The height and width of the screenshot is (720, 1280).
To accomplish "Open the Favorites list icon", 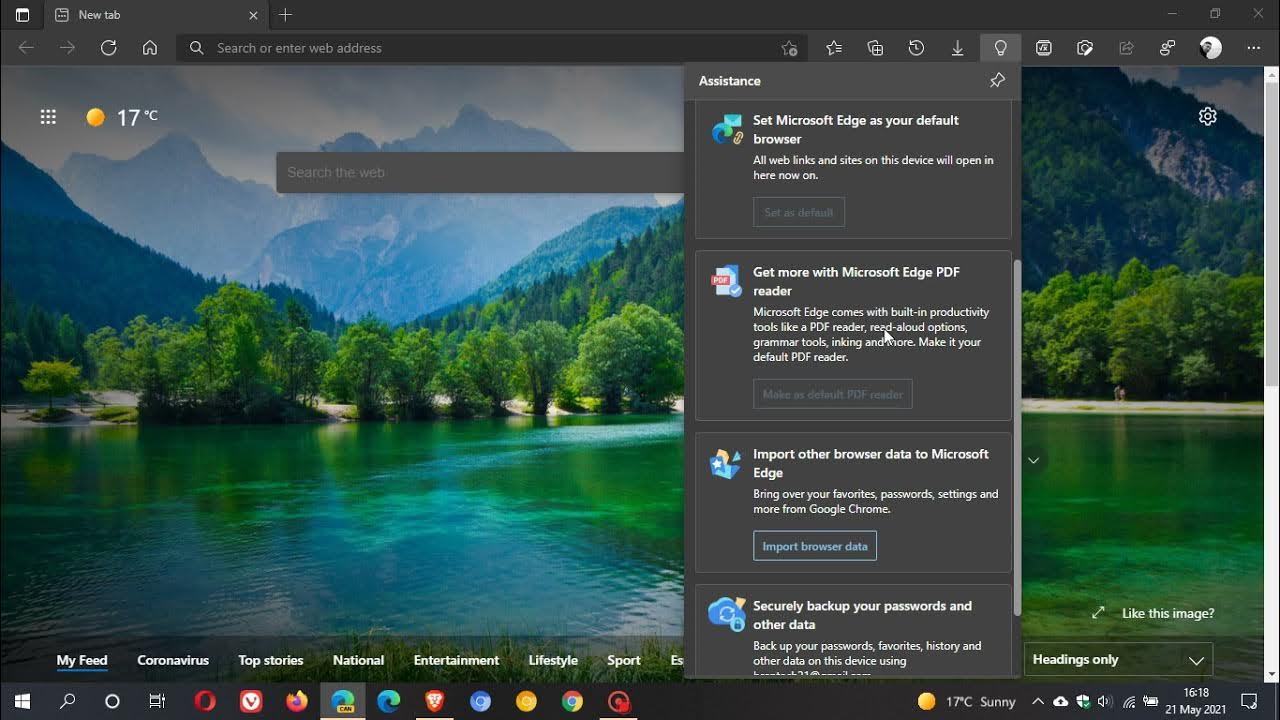I will tap(834, 48).
